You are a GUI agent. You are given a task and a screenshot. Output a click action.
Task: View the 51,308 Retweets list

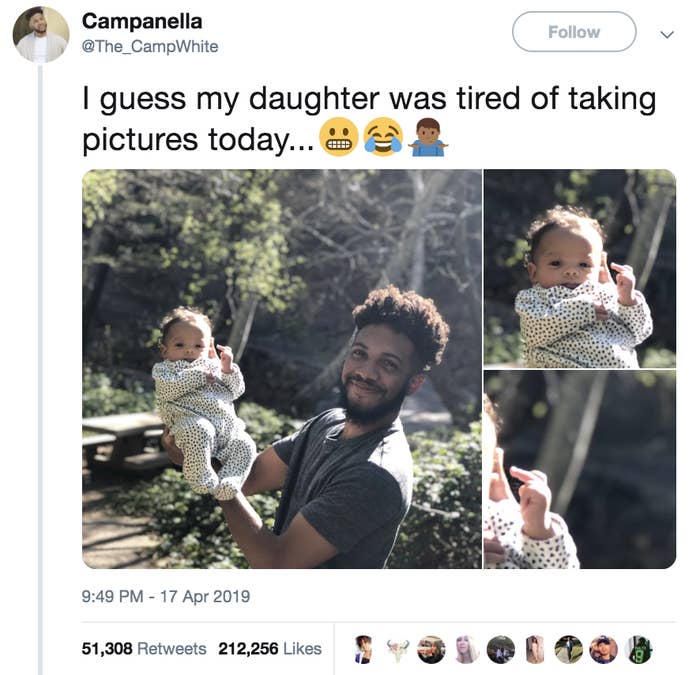(x=144, y=649)
